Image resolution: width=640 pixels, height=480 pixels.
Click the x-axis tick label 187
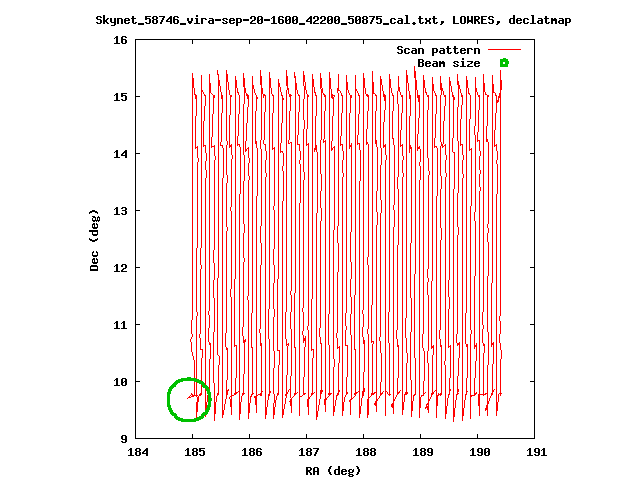point(309,452)
